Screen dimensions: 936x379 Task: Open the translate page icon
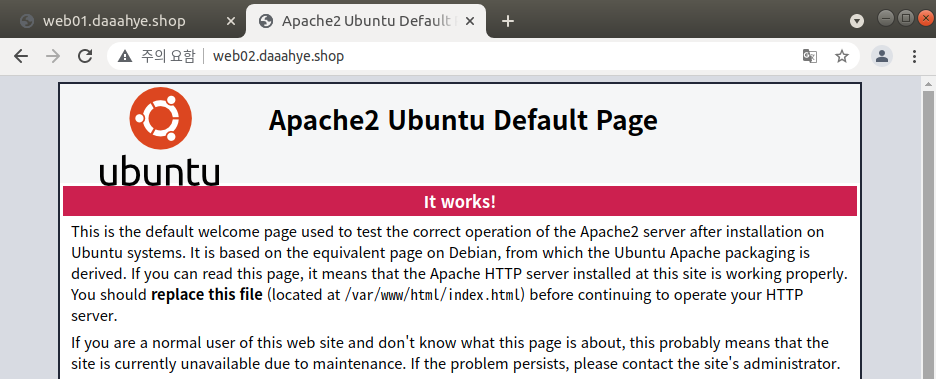[809, 56]
